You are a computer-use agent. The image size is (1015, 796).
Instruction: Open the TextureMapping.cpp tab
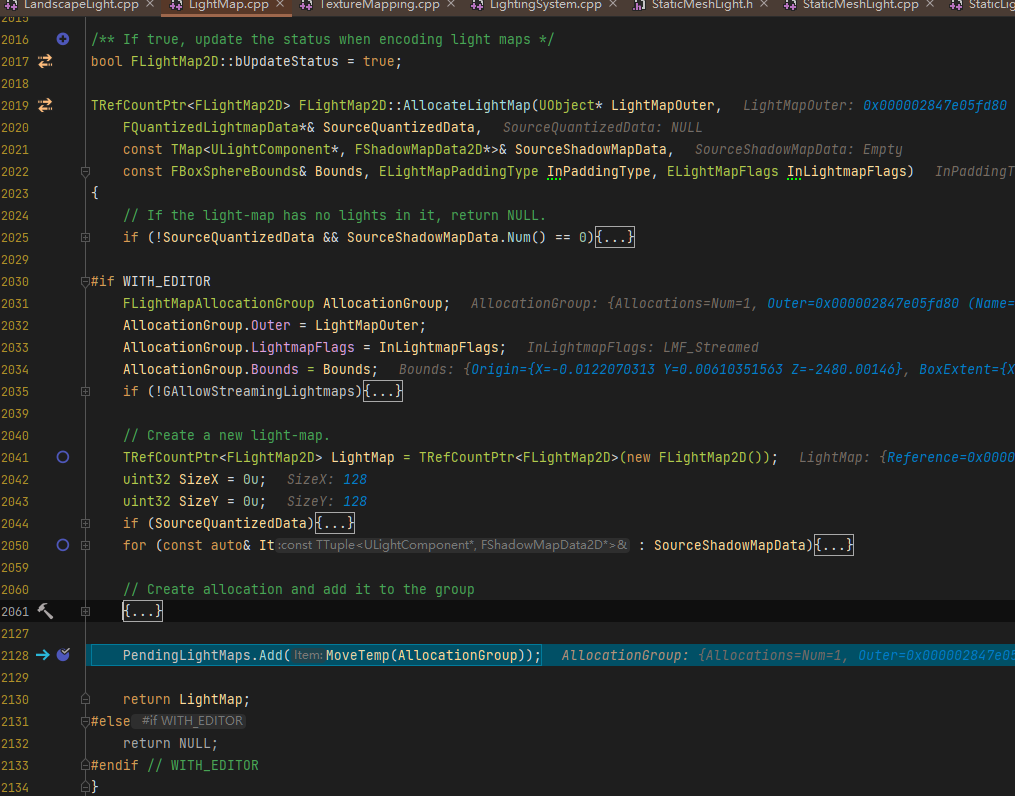379,5
